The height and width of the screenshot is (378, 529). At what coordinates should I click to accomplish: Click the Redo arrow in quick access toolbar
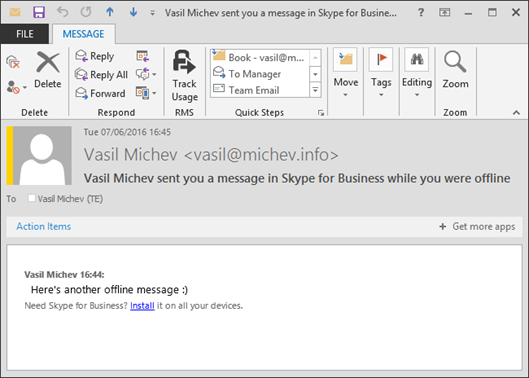[x=86, y=12]
